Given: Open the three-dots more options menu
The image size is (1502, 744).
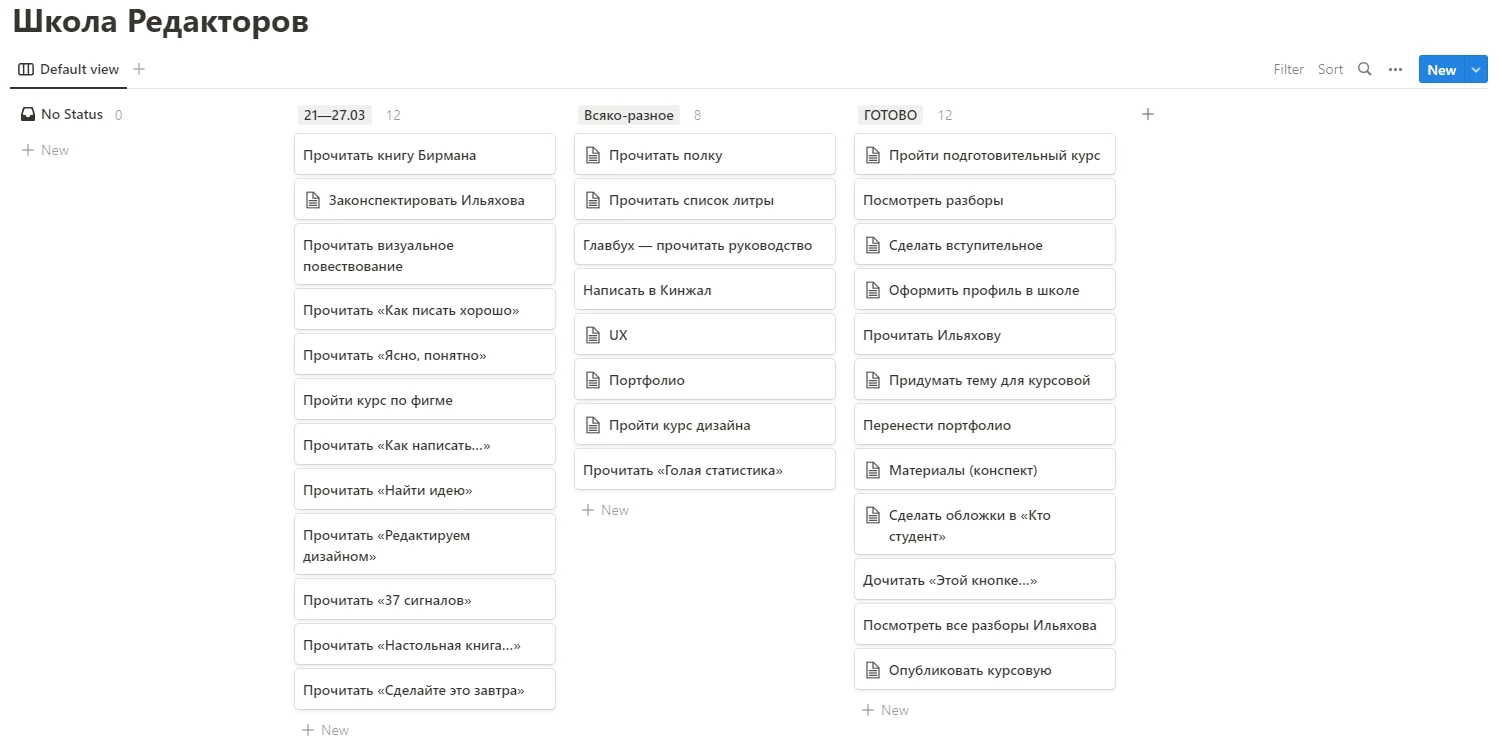Looking at the screenshot, I should pyautogui.click(x=1395, y=69).
